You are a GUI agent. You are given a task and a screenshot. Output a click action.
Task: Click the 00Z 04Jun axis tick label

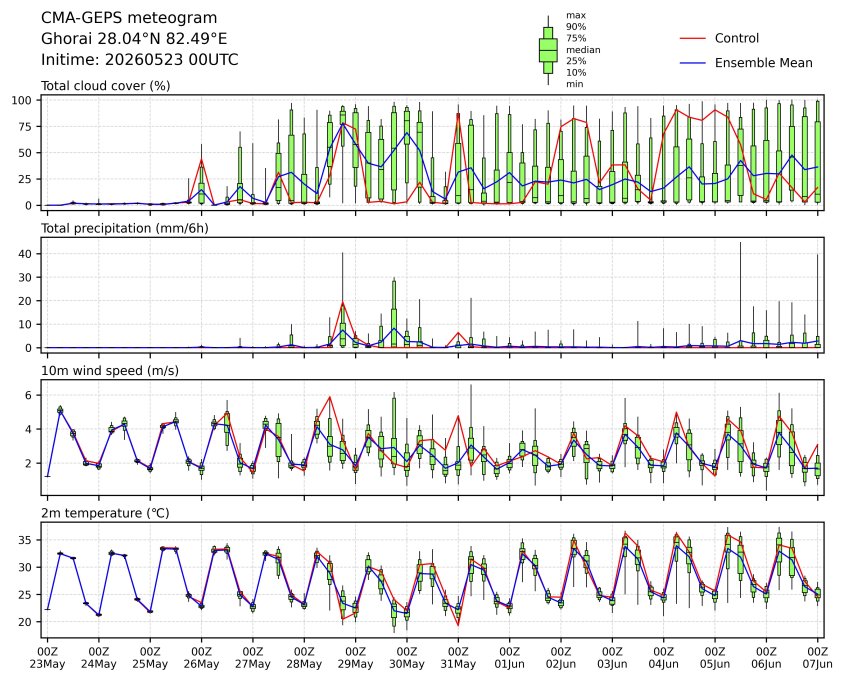(x=664, y=657)
